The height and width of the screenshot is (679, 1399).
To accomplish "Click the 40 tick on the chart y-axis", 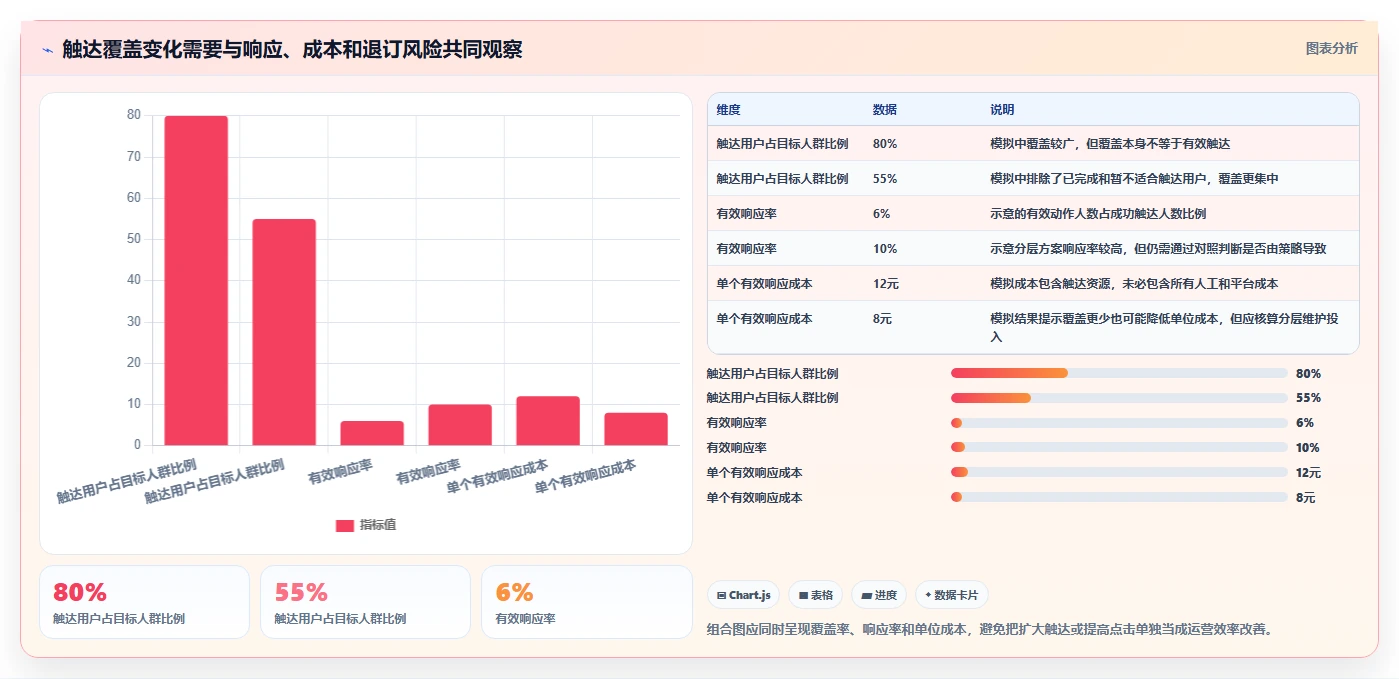I will tap(133, 280).
